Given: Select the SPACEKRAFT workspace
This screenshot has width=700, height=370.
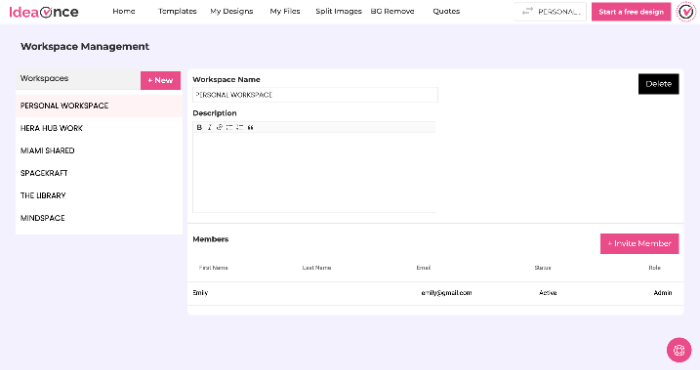Looking at the screenshot, I should [x=99, y=173].
